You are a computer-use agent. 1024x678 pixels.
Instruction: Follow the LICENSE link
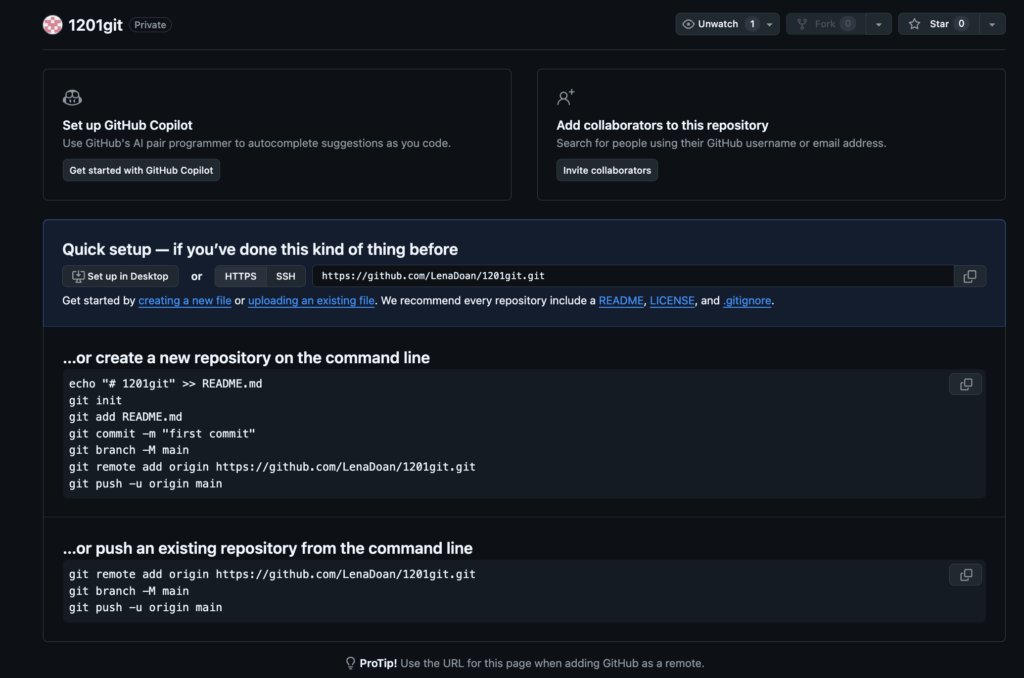(672, 300)
